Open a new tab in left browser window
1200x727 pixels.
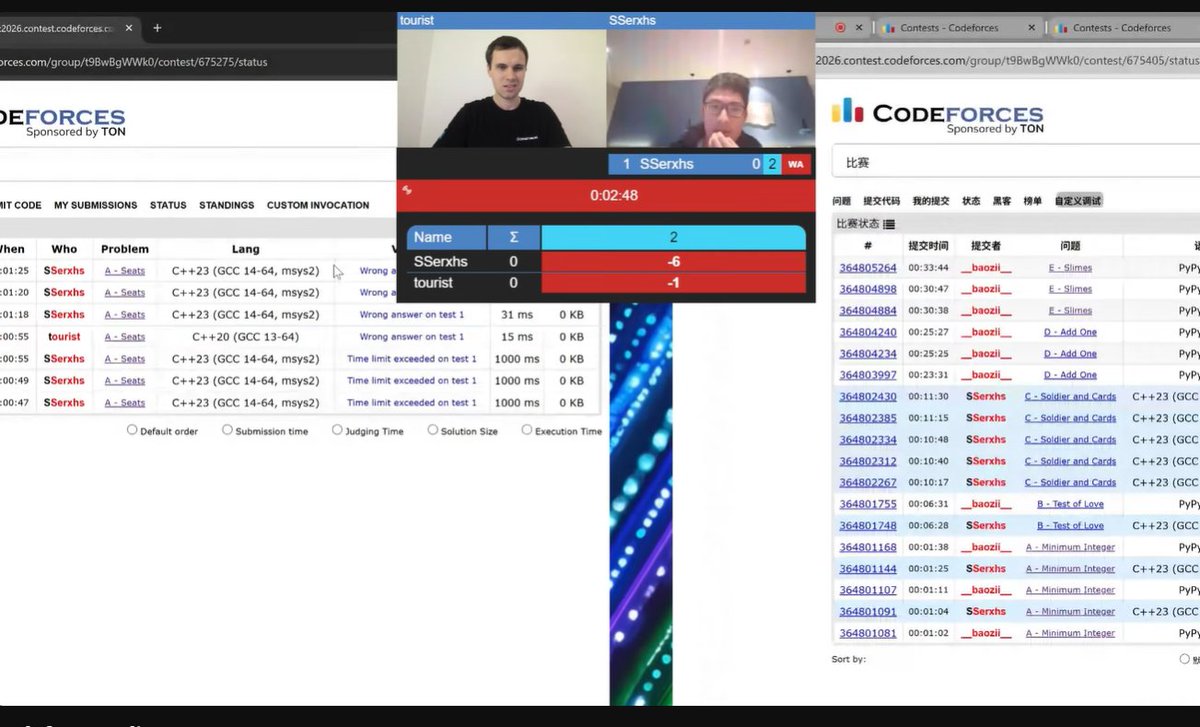(x=157, y=28)
